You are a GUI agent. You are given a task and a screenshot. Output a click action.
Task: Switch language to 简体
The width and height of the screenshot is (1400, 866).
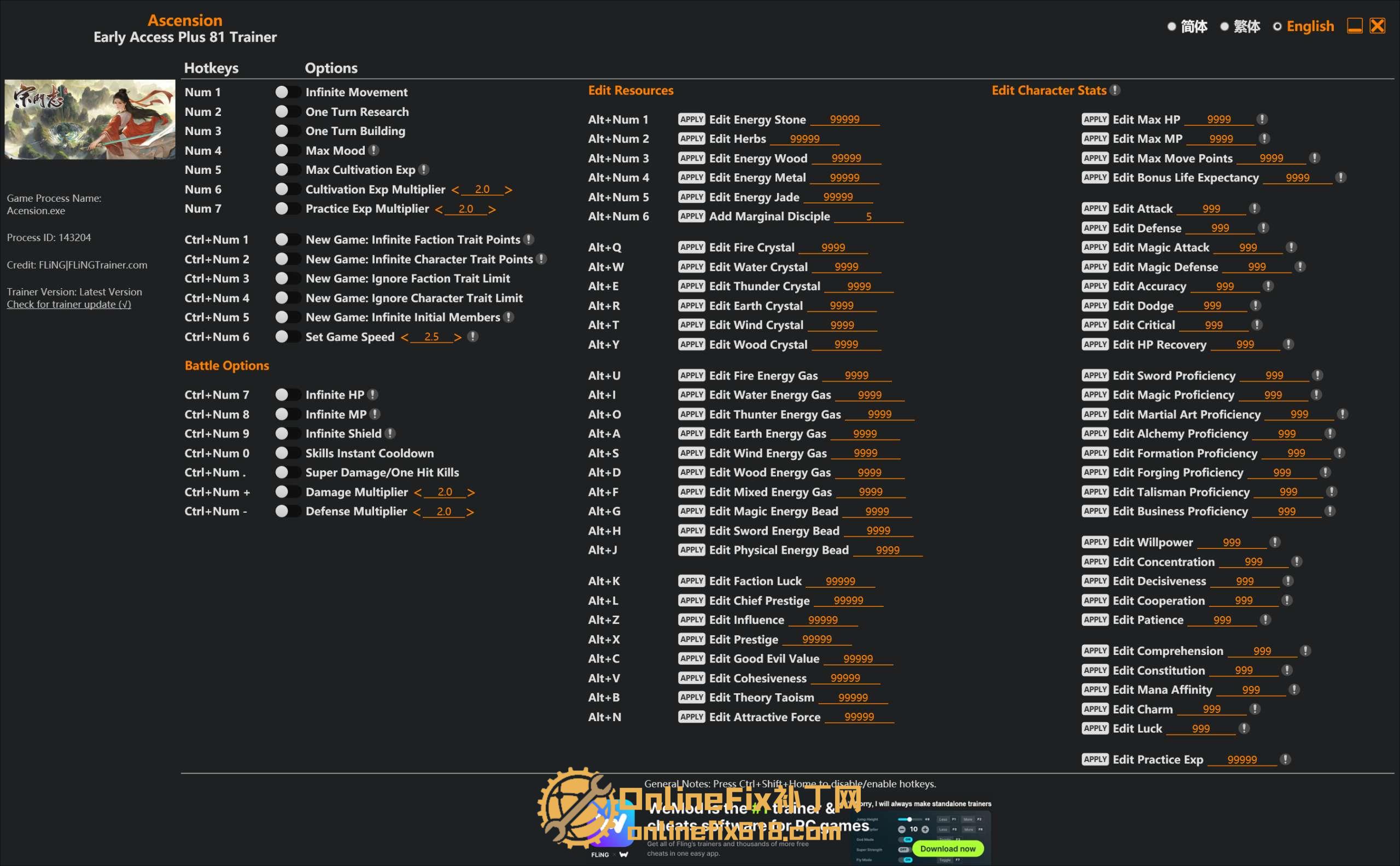click(1171, 26)
